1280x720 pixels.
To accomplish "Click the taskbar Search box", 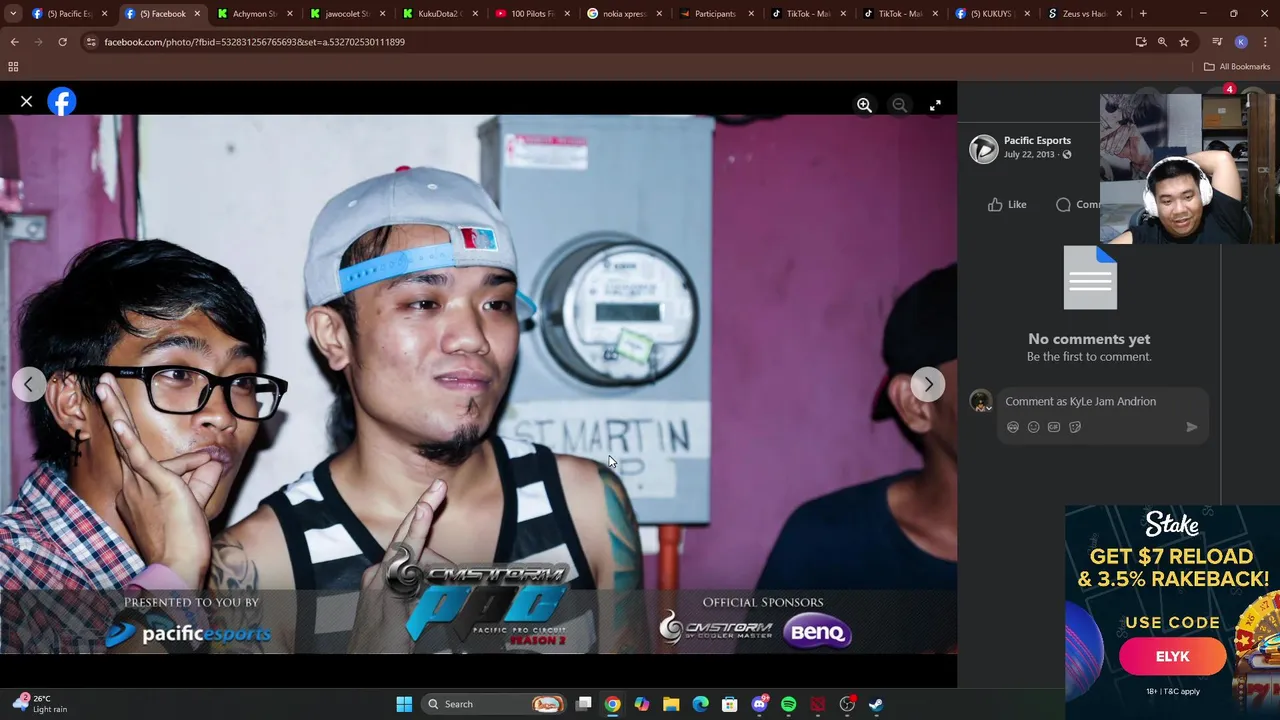I will coord(496,704).
